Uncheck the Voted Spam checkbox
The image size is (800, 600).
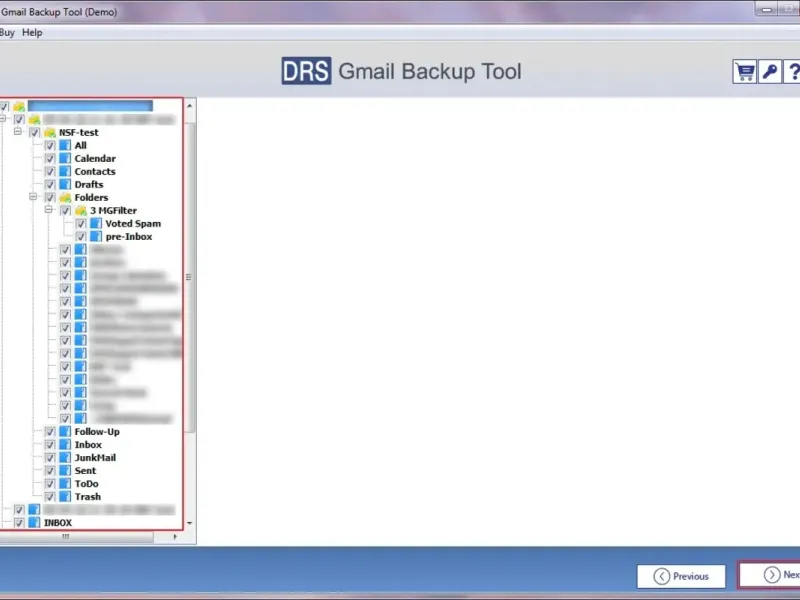(x=81, y=223)
